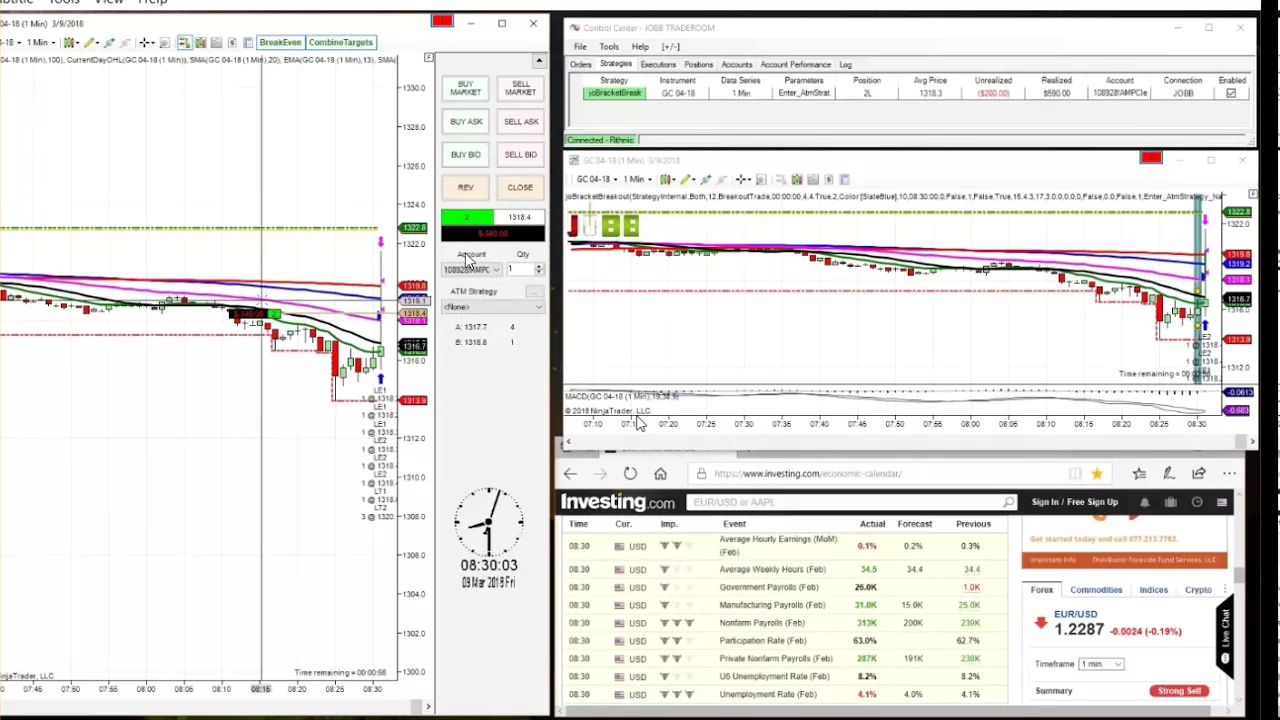Open 1 Min interval dropdown in right chart
Viewport: 1280px width, 720px height.
pyautogui.click(x=638, y=179)
